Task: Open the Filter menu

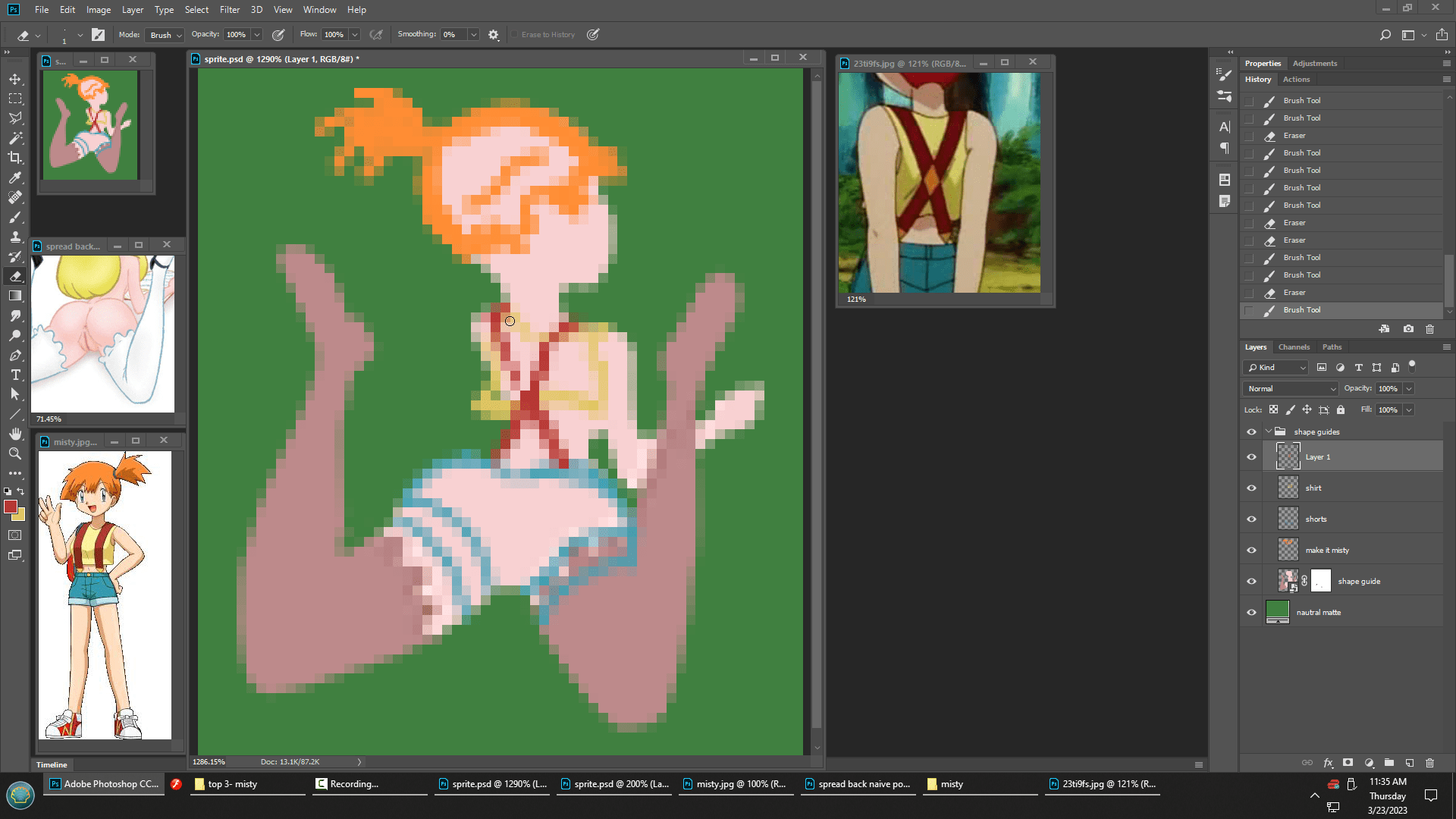Action: tap(229, 10)
